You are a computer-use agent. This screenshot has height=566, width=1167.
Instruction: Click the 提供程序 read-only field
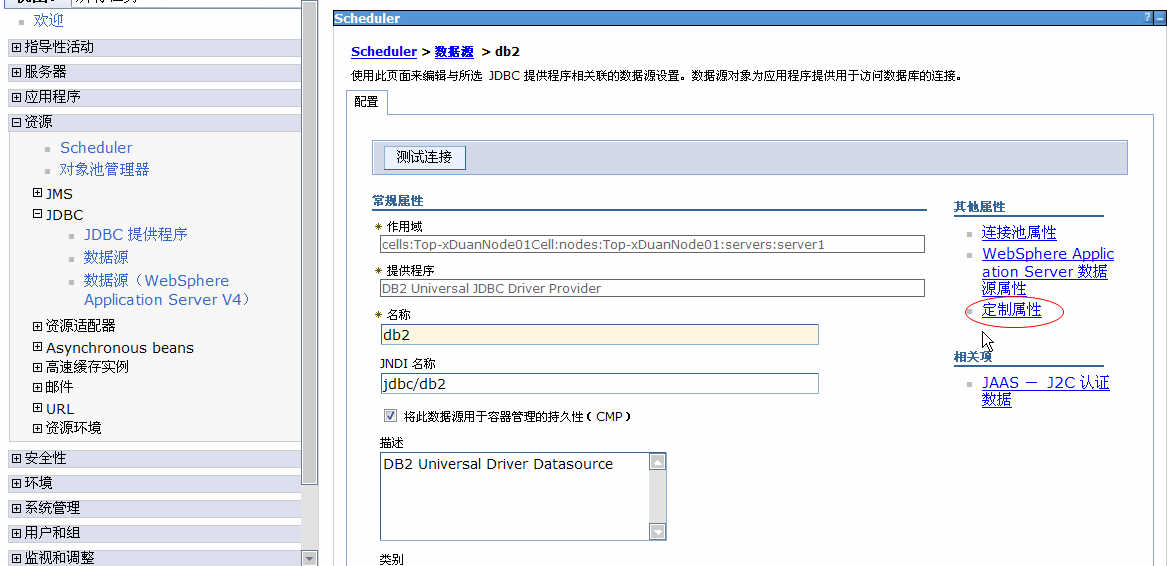coord(652,288)
